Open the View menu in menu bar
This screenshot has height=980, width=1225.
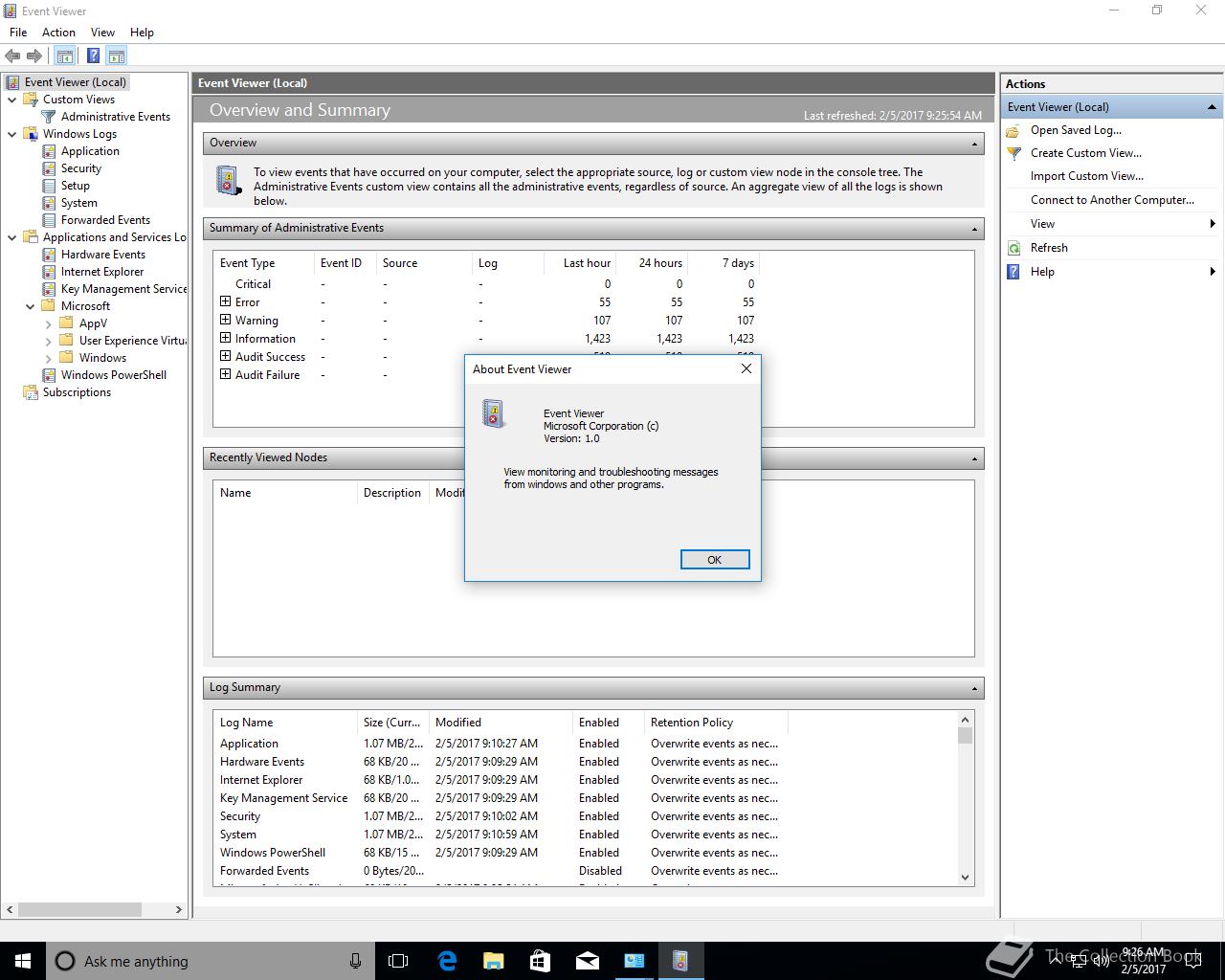coord(102,32)
